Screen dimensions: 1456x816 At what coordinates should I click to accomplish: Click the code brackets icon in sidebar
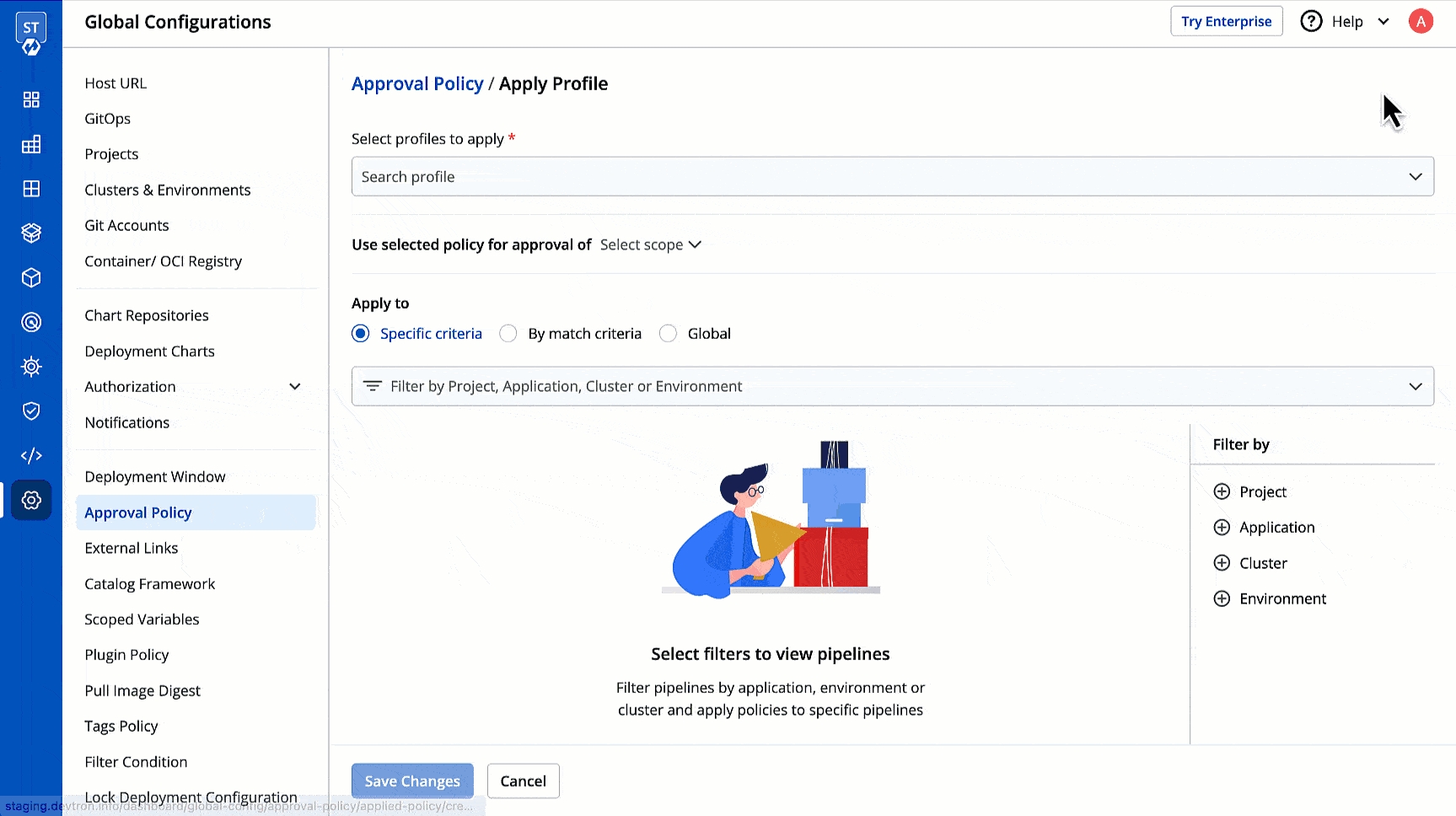coord(31,456)
